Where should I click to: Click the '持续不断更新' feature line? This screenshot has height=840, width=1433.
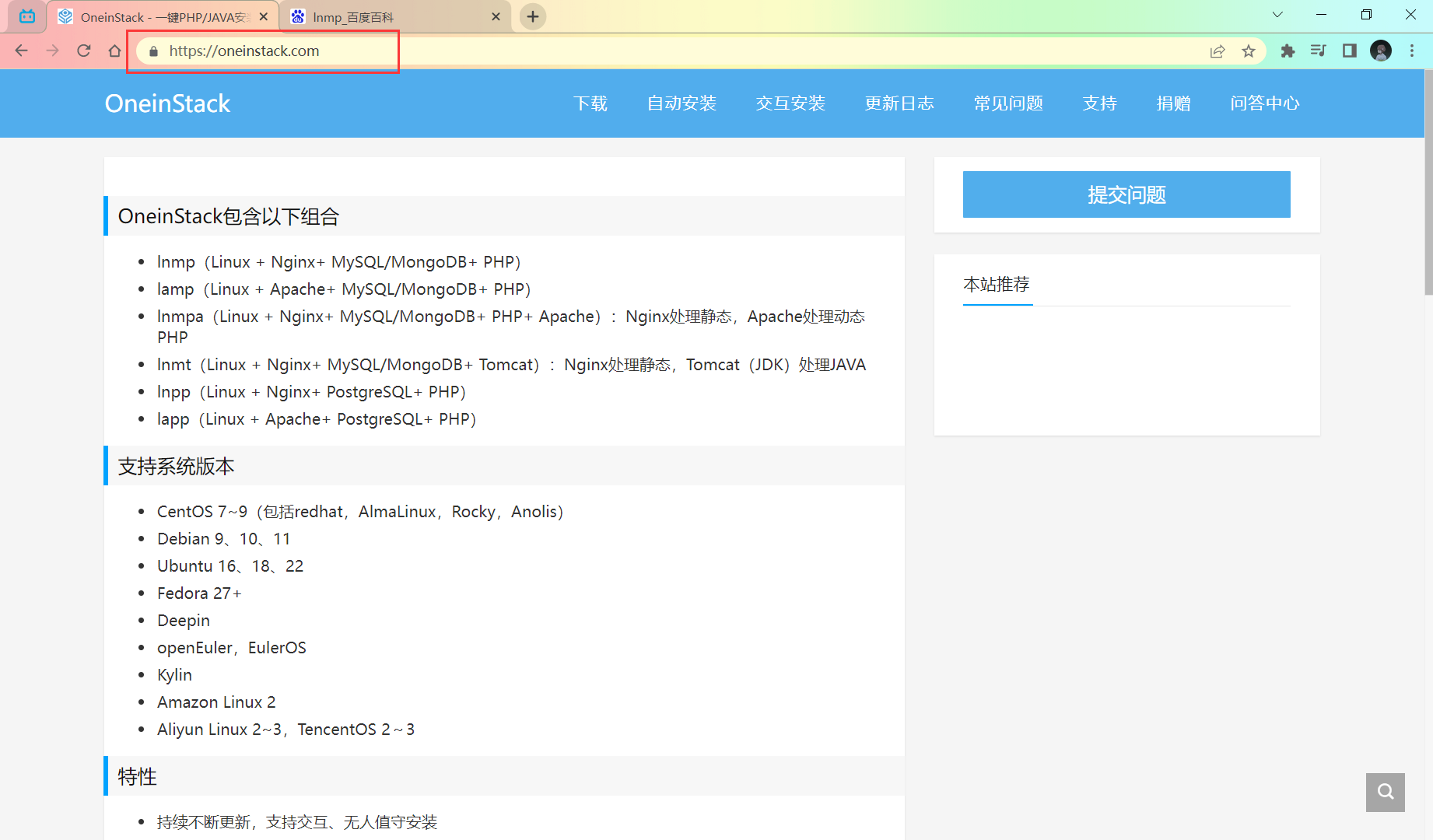(x=297, y=822)
